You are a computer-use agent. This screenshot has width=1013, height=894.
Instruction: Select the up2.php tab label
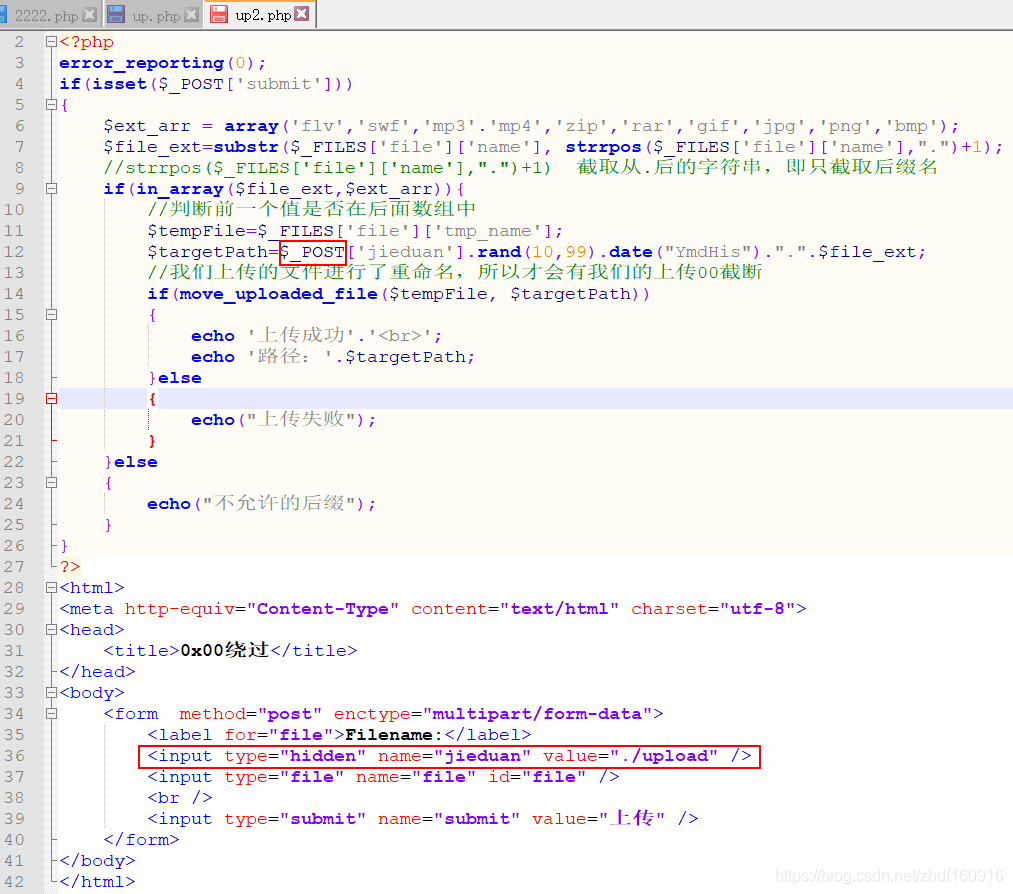[x=263, y=16]
